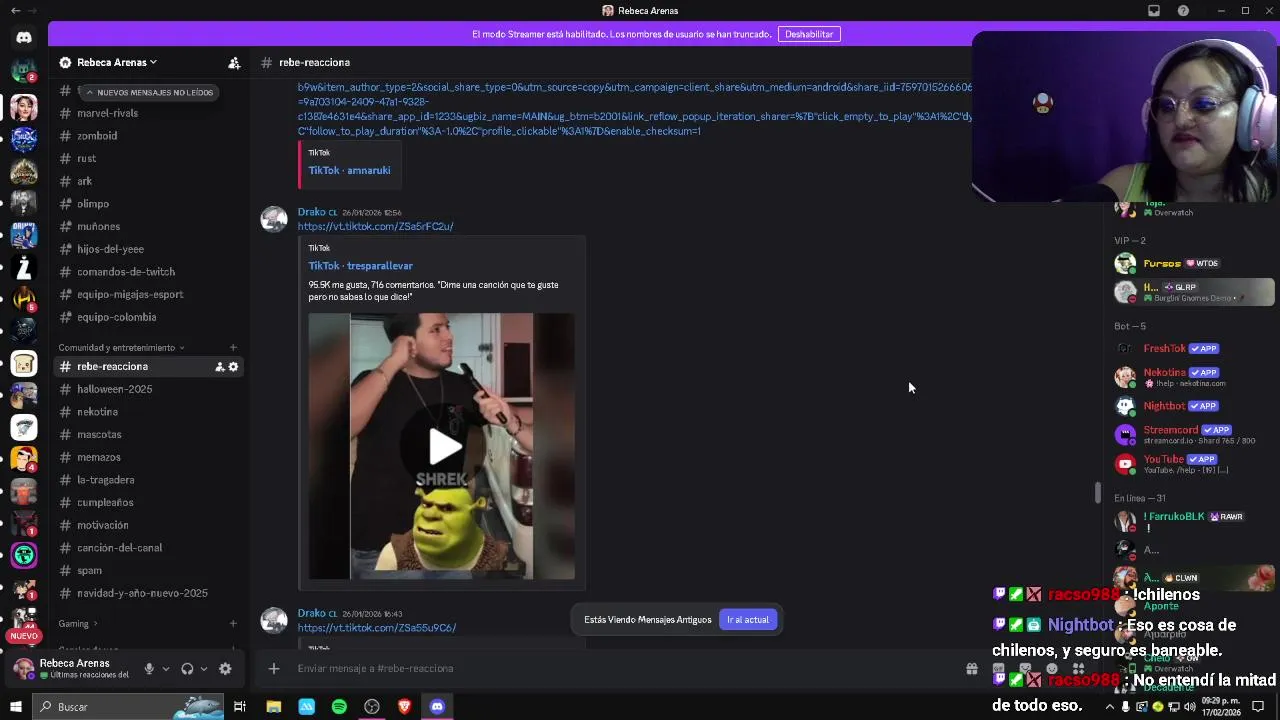1280x720 pixels.
Task: Click the plus attach button in message bar
Action: 274,669
